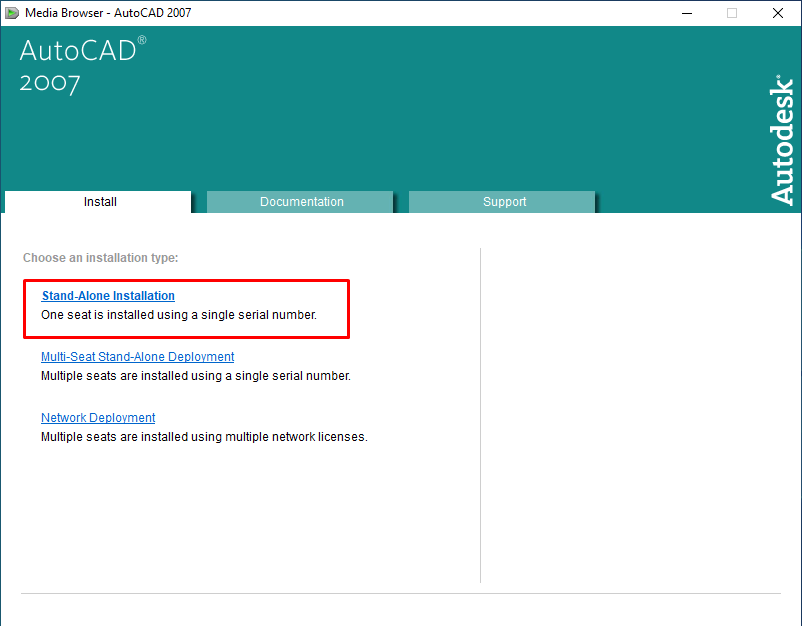Start the Stand-Alone Installation

pyautogui.click(x=108, y=296)
